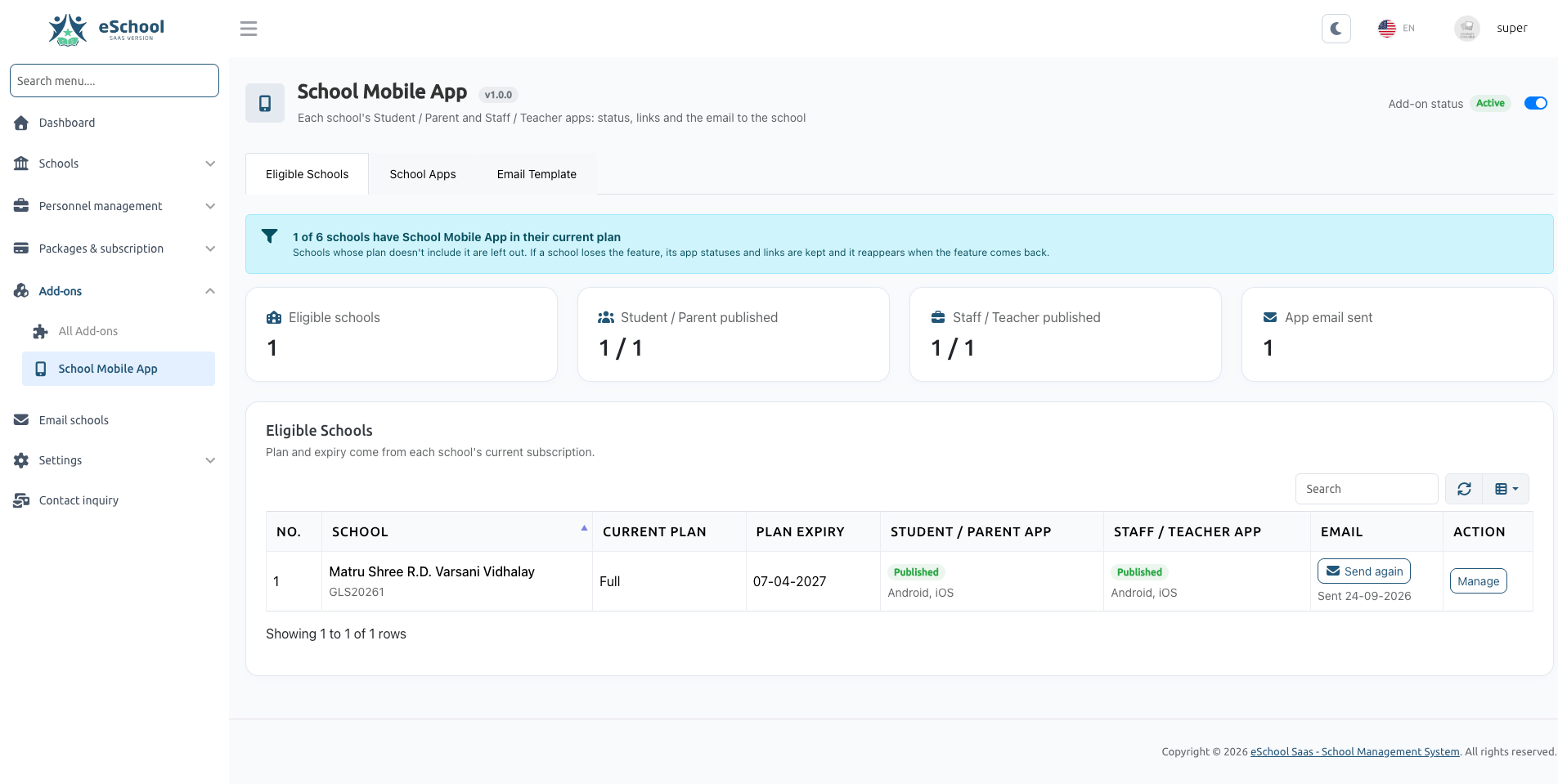Click the Active status badge
The height and width of the screenshot is (784, 1558).
point(1490,103)
